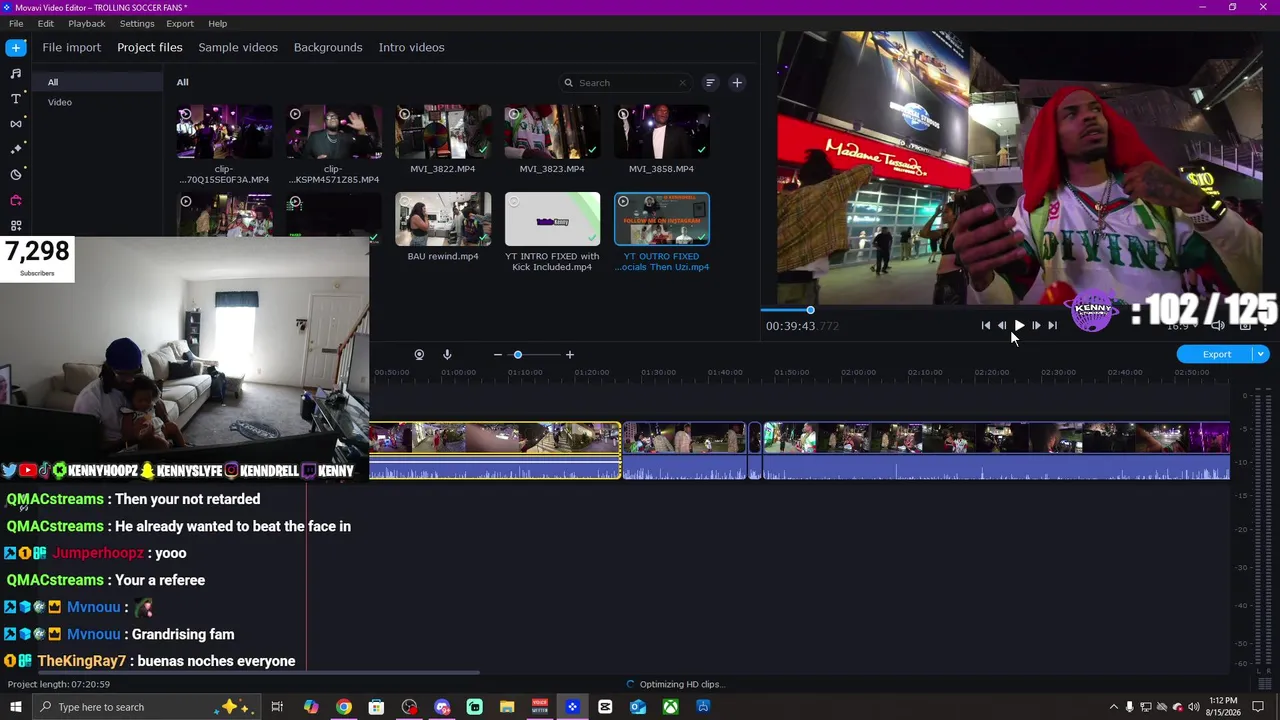Viewport: 1280px width, 720px height.
Task: Open the Sounds music-note tab
Action: 16,73
